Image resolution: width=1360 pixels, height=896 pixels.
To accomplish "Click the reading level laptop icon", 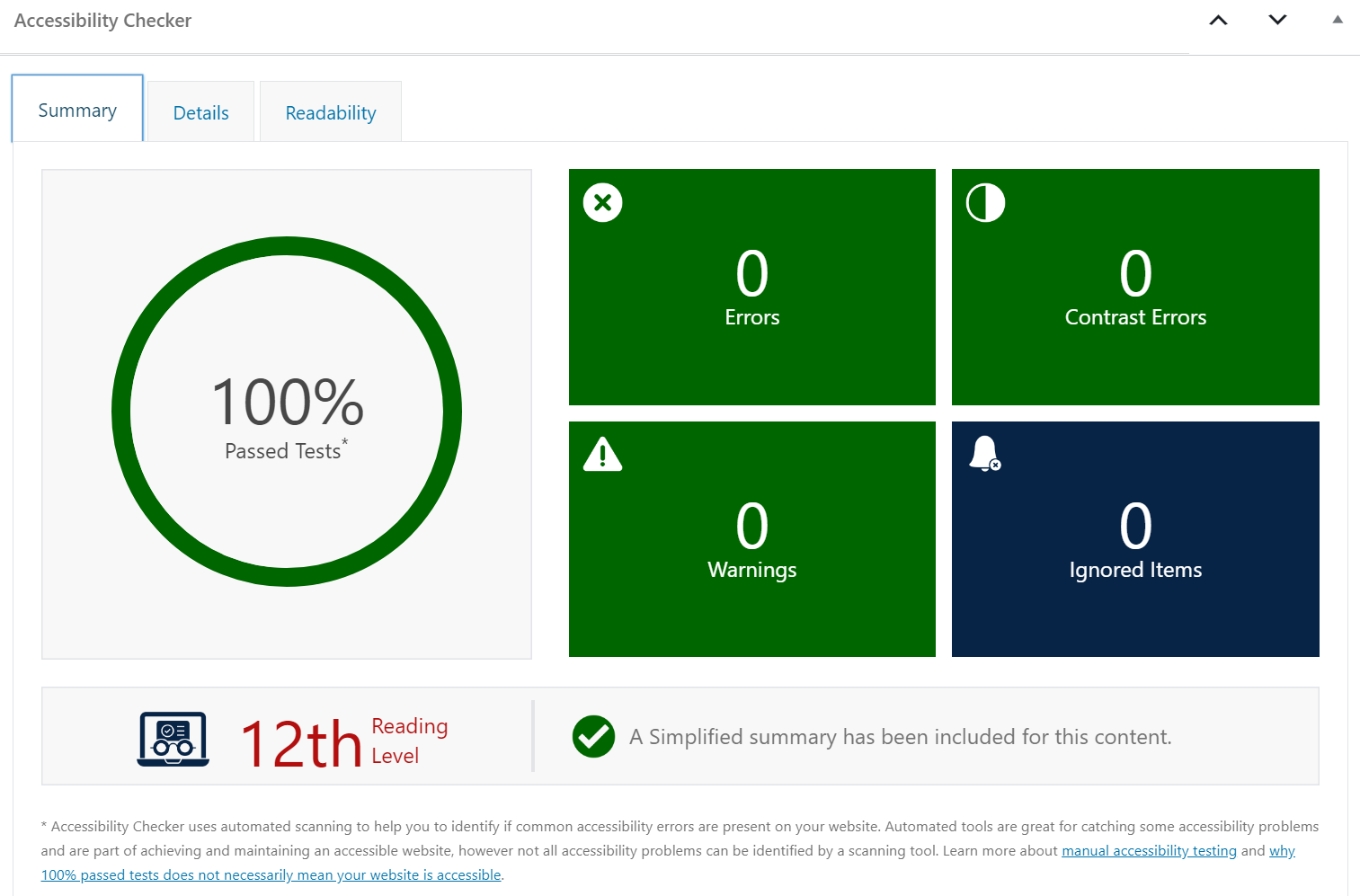I will pos(173,739).
